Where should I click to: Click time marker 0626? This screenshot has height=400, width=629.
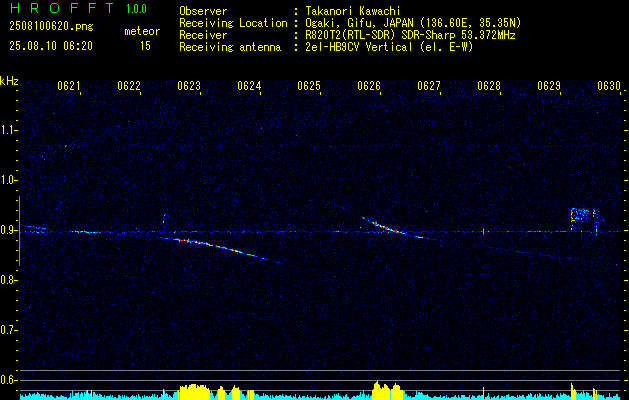point(369,85)
